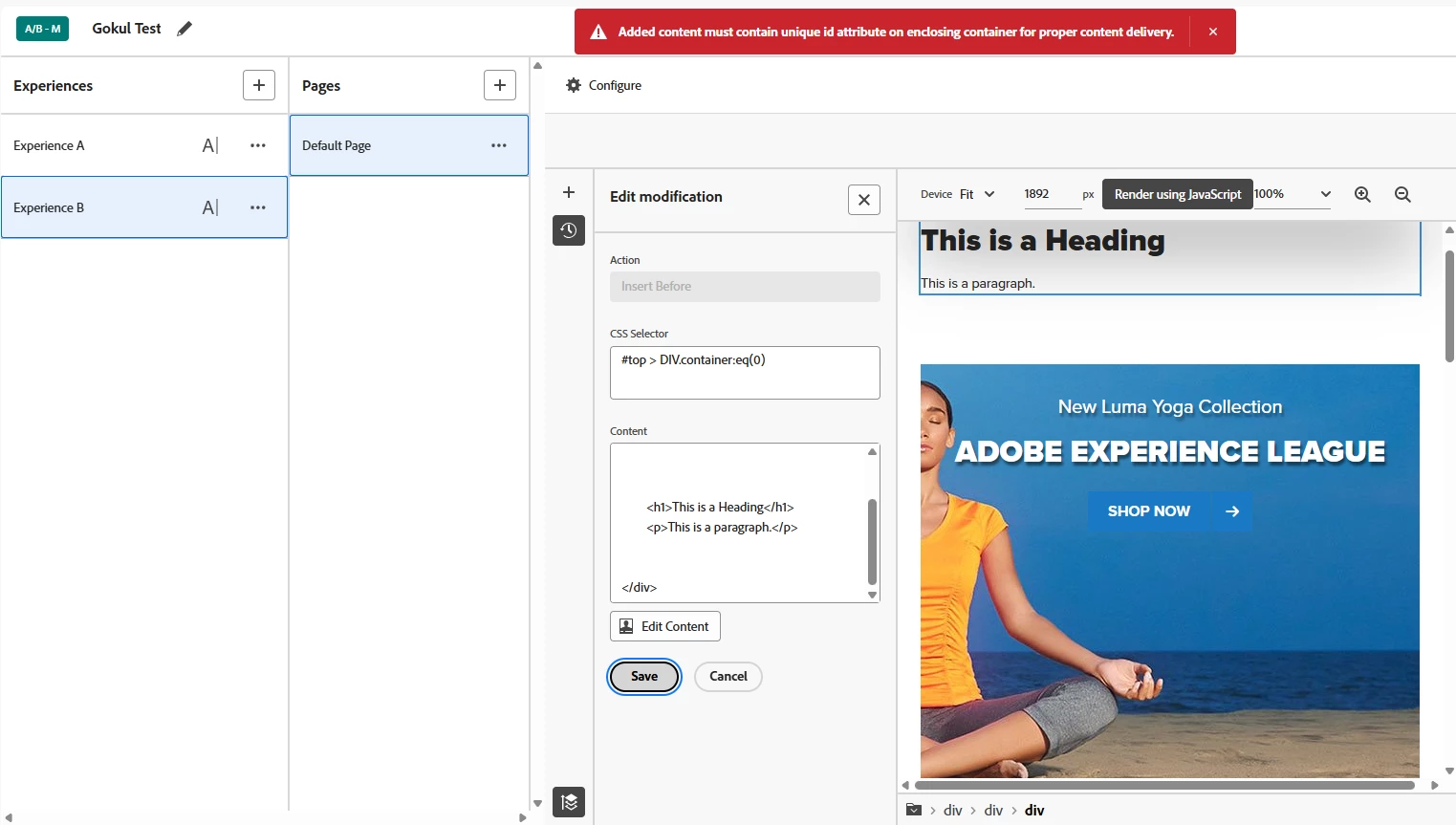Click Content box scroll up arrow
1456x825 pixels.
(x=872, y=451)
